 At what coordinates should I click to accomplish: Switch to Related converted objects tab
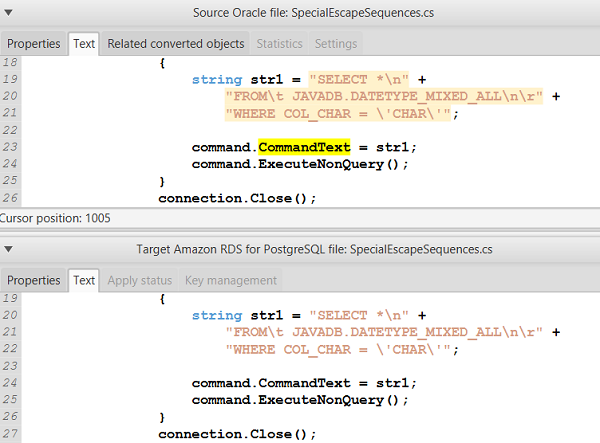click(x=175, y=44)
